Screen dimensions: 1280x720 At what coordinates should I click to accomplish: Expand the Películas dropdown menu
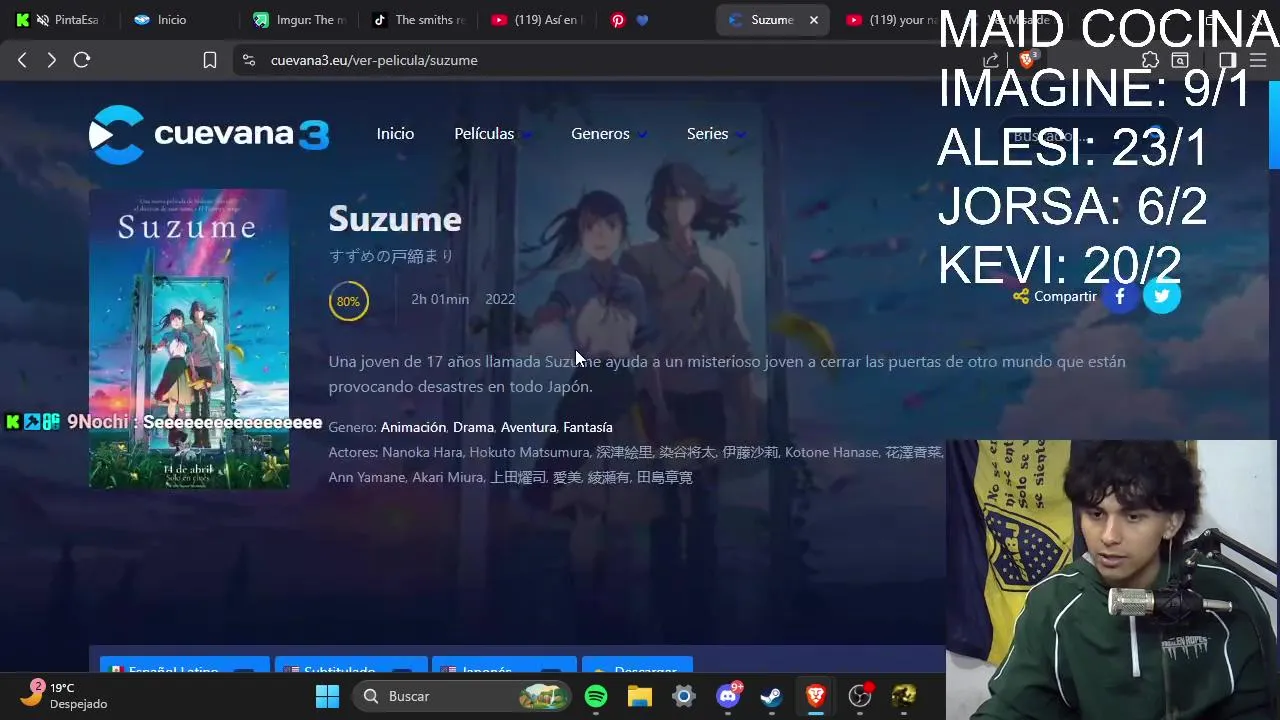coord(492,133)
